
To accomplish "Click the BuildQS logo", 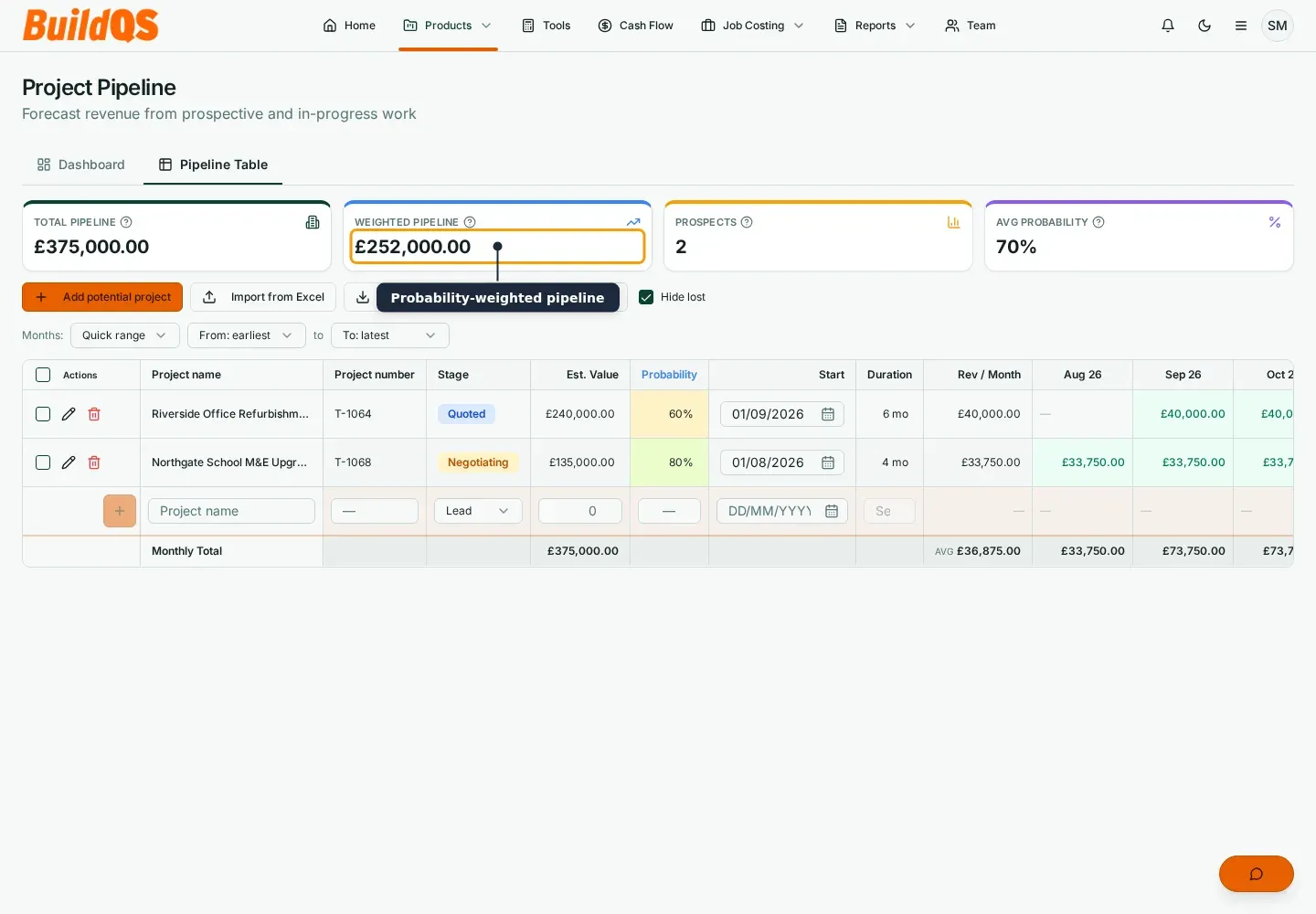I will coord(90,26).
